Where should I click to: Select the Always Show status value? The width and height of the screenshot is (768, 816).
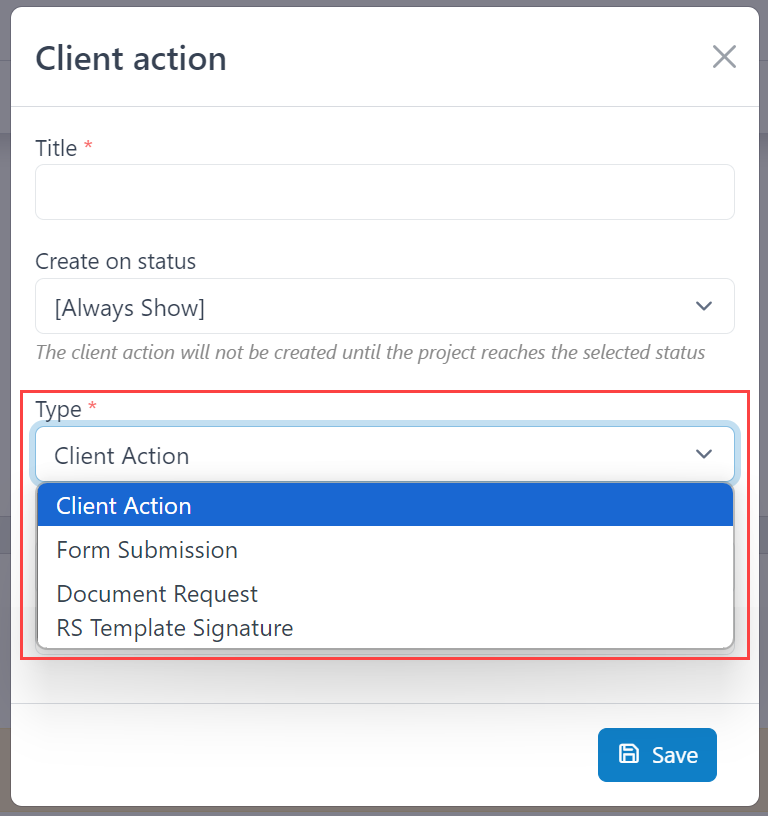128,308
